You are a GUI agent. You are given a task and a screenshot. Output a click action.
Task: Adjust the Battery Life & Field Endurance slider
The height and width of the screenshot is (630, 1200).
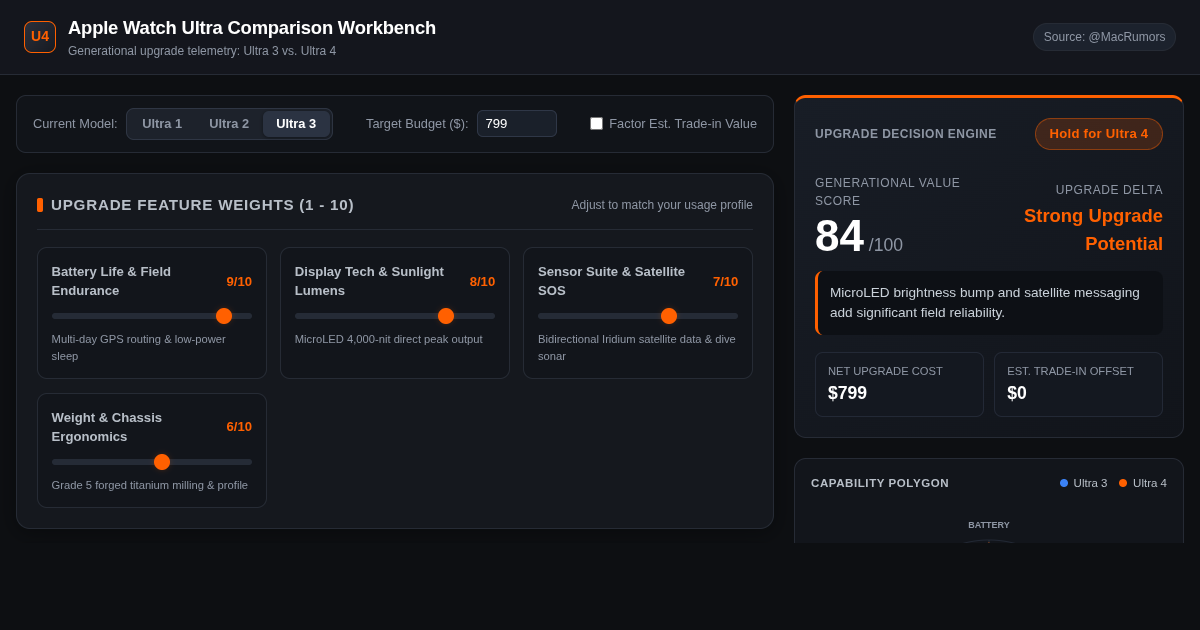tap(152, 316)
